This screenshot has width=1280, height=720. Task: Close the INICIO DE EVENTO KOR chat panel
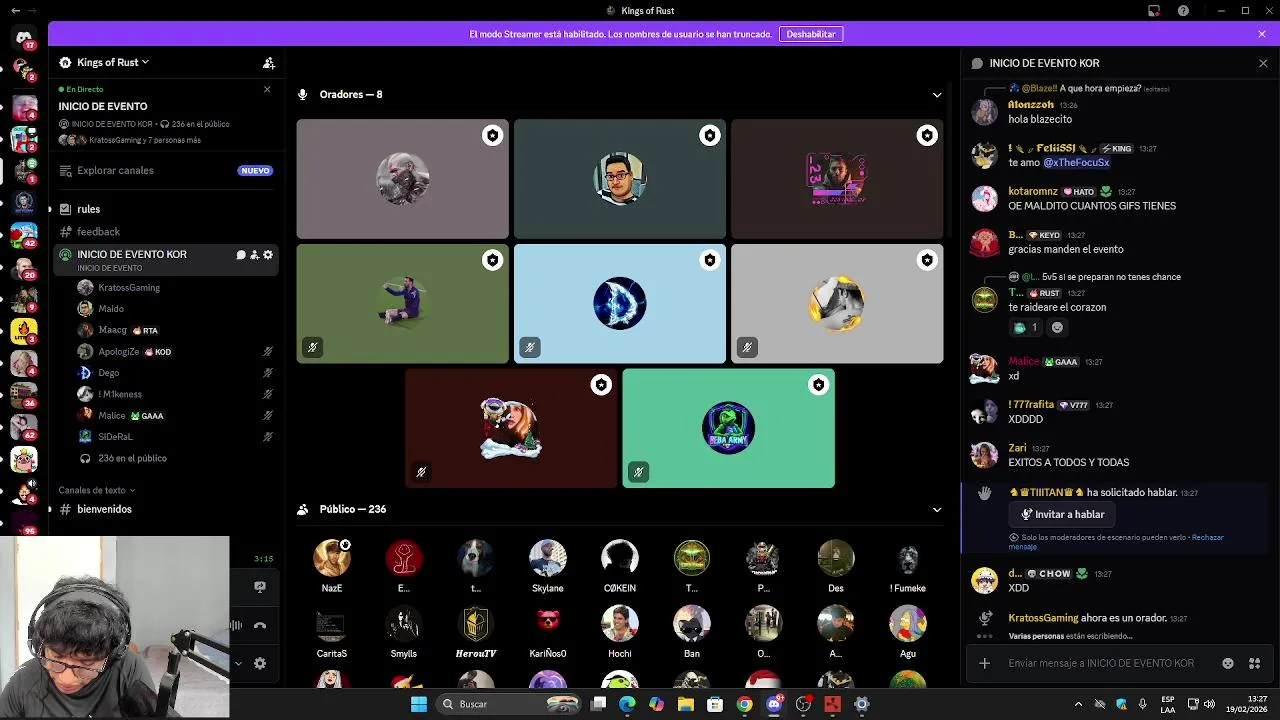click(1263, 63)
